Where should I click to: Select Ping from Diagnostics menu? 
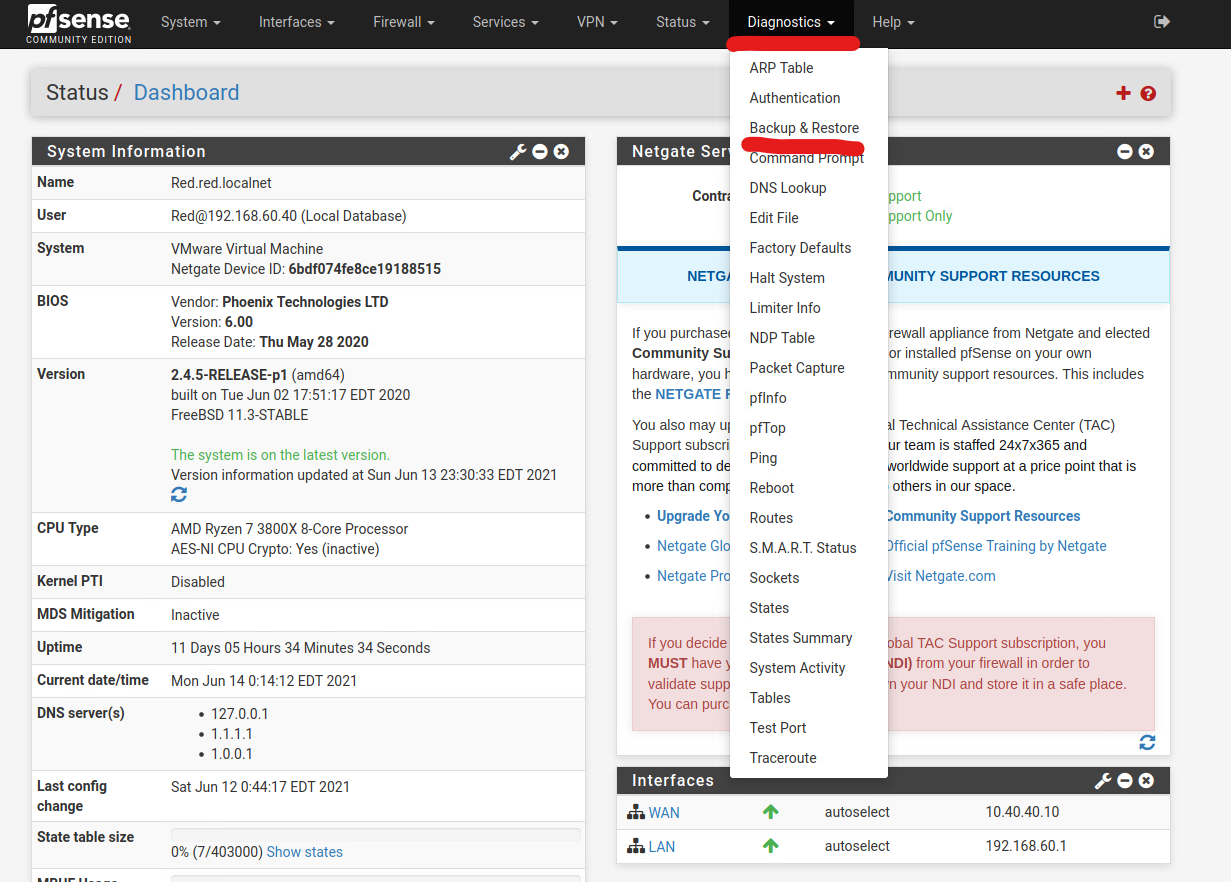point(763,458)
